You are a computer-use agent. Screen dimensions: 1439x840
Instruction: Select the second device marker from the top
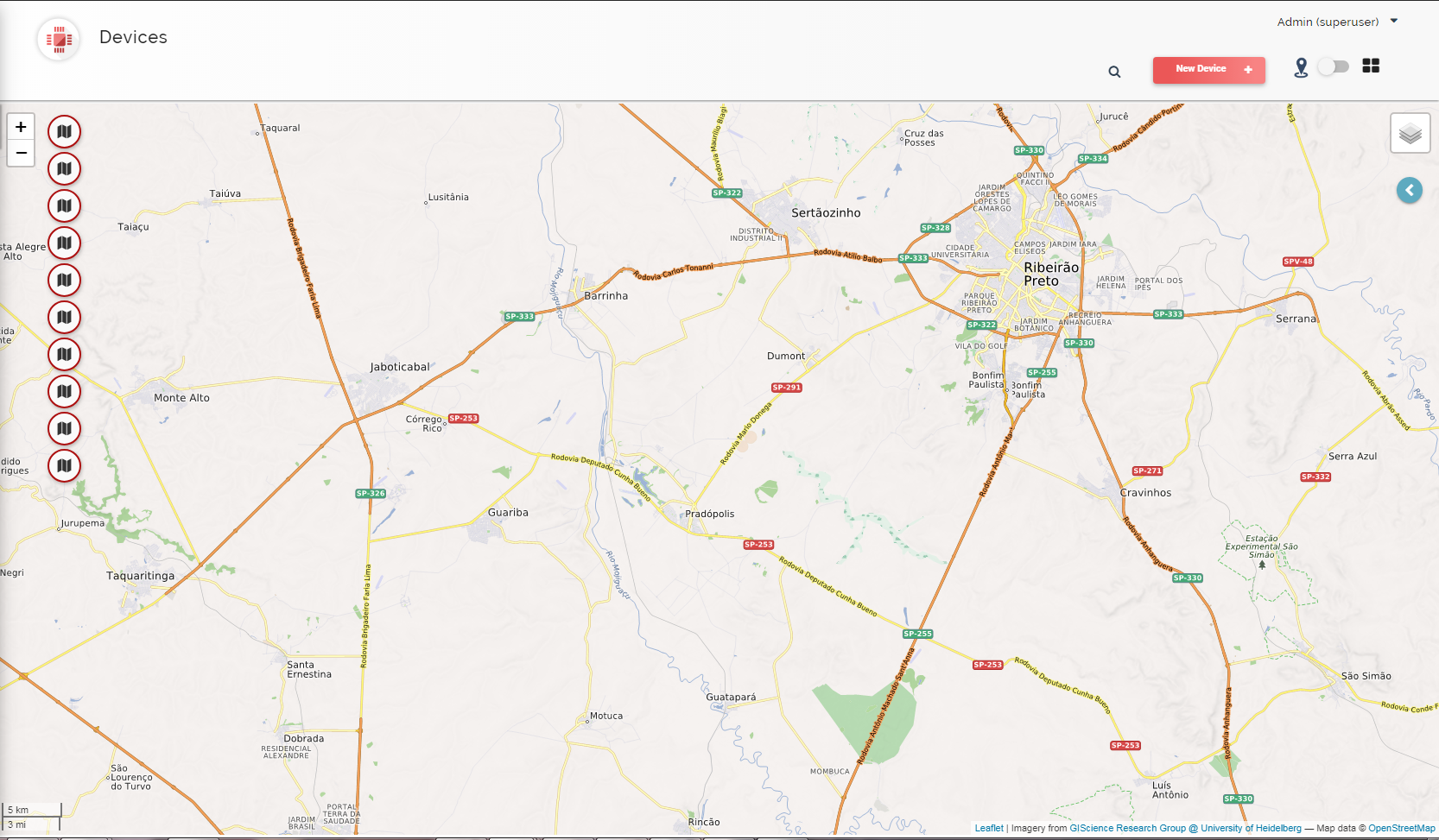[64, 168]
